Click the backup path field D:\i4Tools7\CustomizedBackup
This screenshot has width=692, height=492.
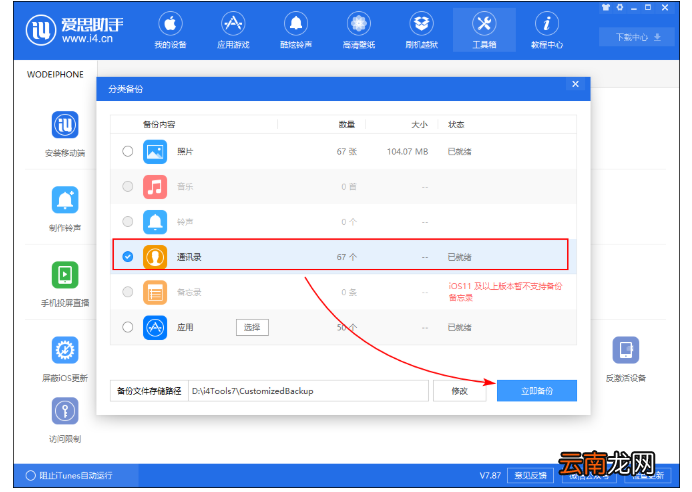pos(308,391)
